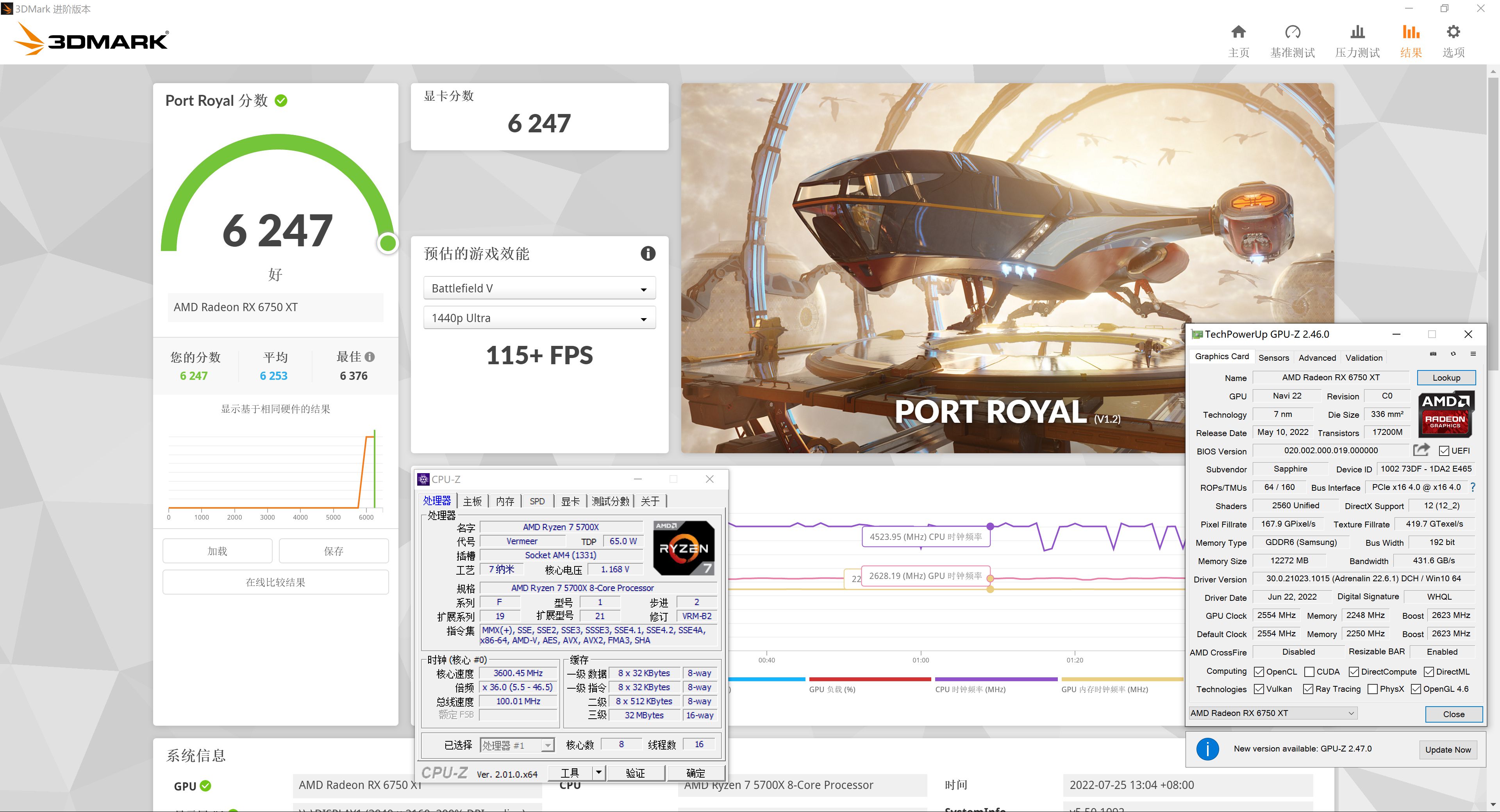The image size is (1500, 812).
Task: Open Options gear in 3DMark header
Action: tap(1453, 32)
